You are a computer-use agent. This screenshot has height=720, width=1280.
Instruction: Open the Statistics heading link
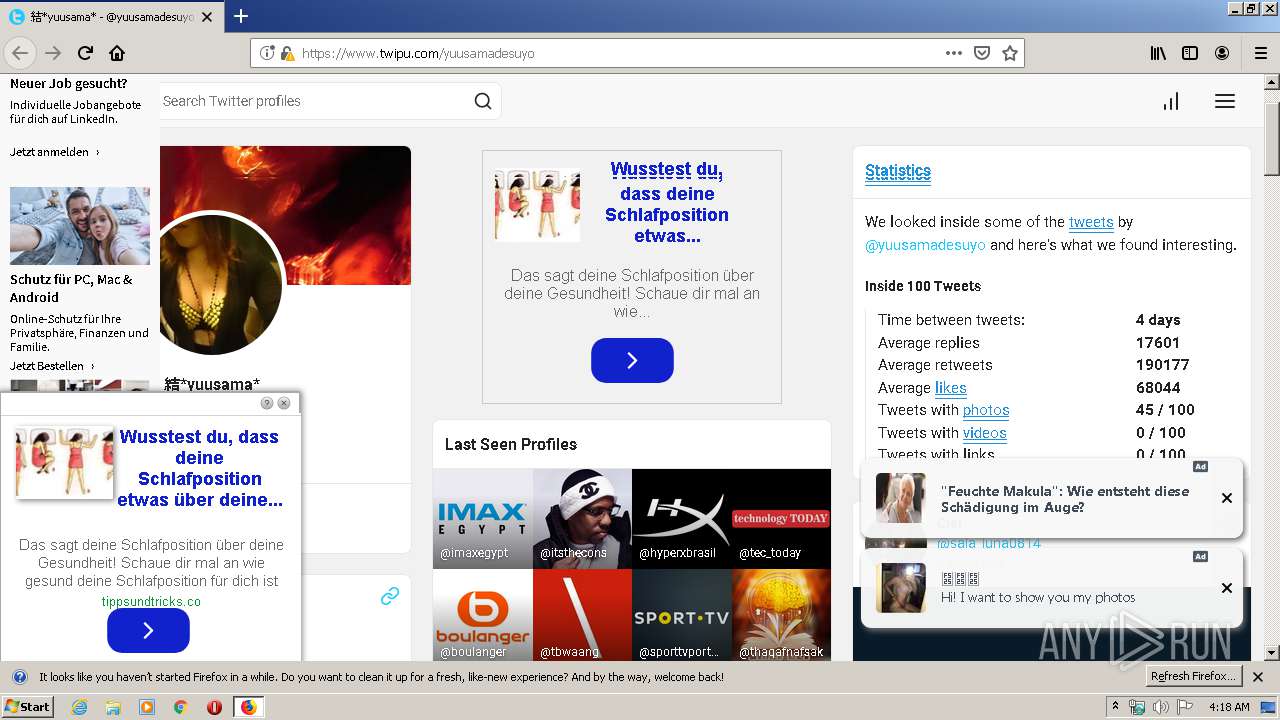pos(898,172)
